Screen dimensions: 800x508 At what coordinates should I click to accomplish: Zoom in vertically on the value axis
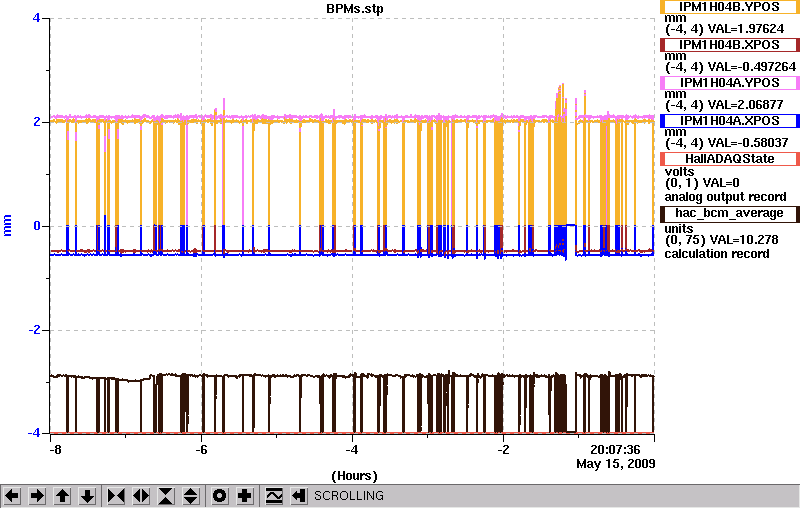166,496
